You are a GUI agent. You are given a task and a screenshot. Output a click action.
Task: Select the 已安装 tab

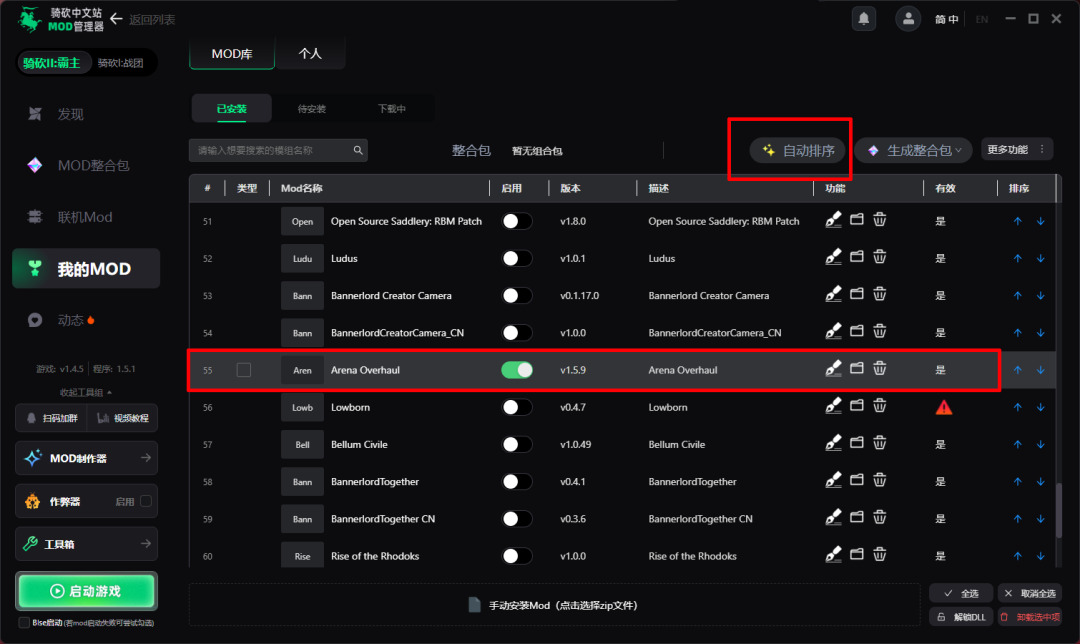click(x=231, y=109)
